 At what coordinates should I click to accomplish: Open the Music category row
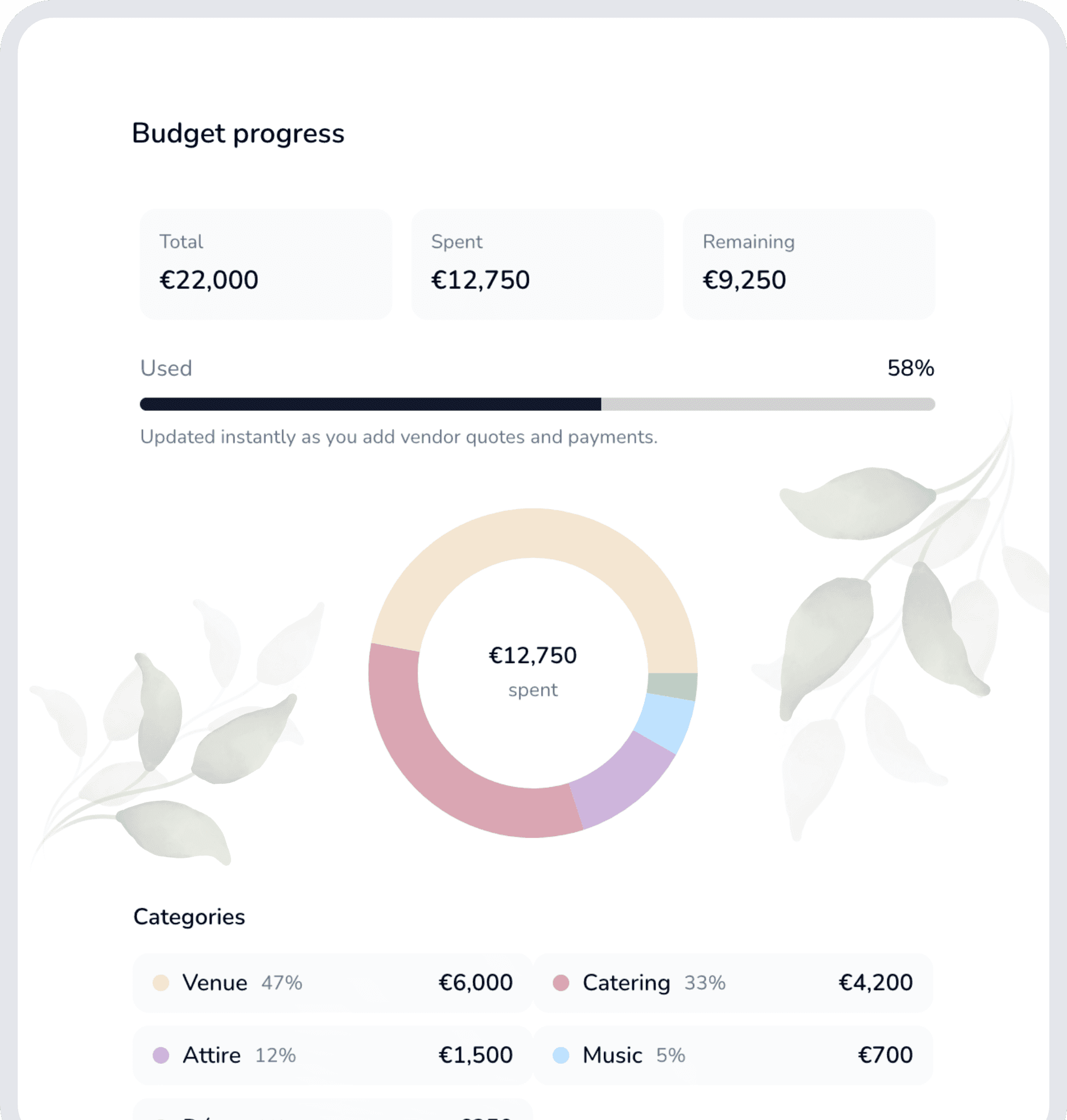click(x=734, y=1055)
